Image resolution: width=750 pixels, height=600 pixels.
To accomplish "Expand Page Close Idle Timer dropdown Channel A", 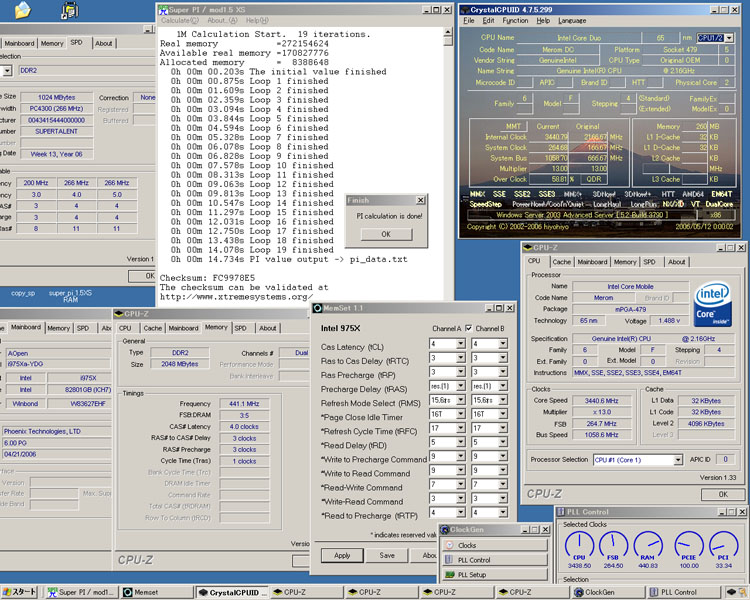I will (460, 414).
